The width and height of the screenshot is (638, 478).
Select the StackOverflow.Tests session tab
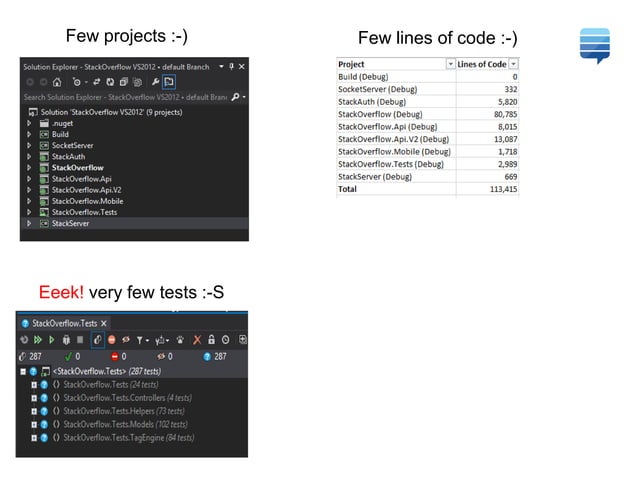coord(64,323)
